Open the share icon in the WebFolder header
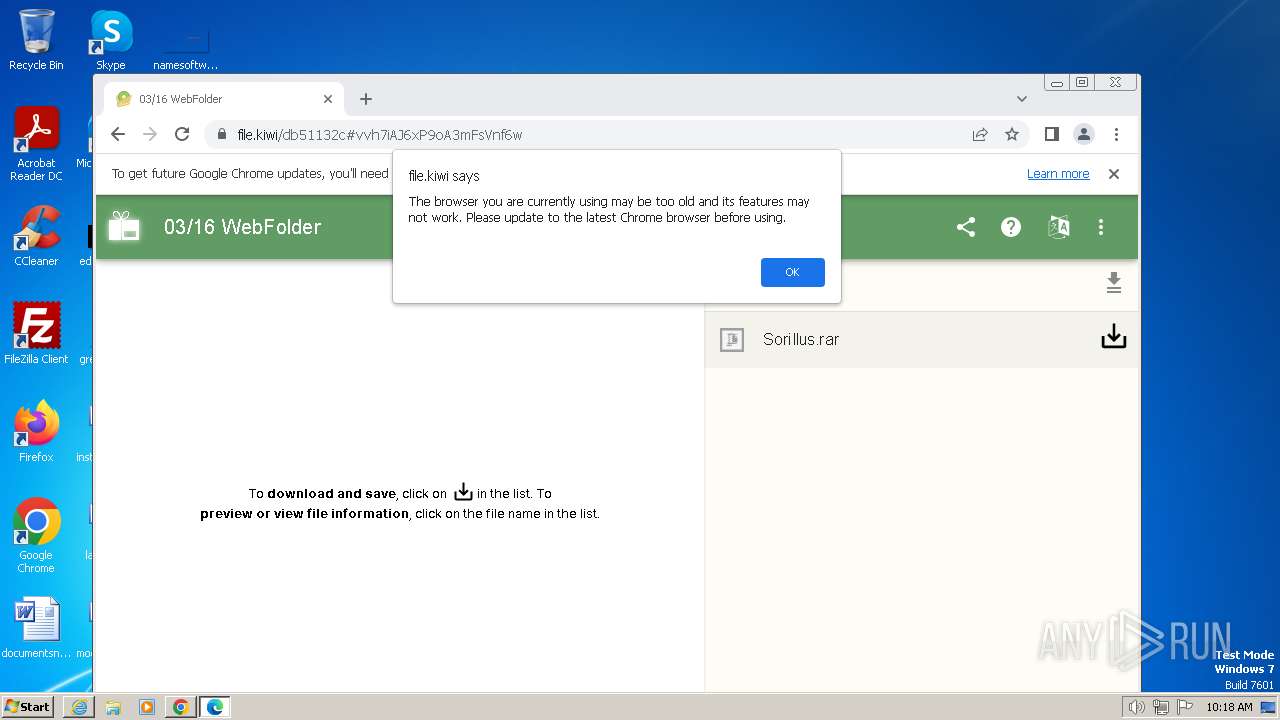Image resolution: width=1280 pixels, height=720 pixels. pyautogui.click(x=965, y=227)
